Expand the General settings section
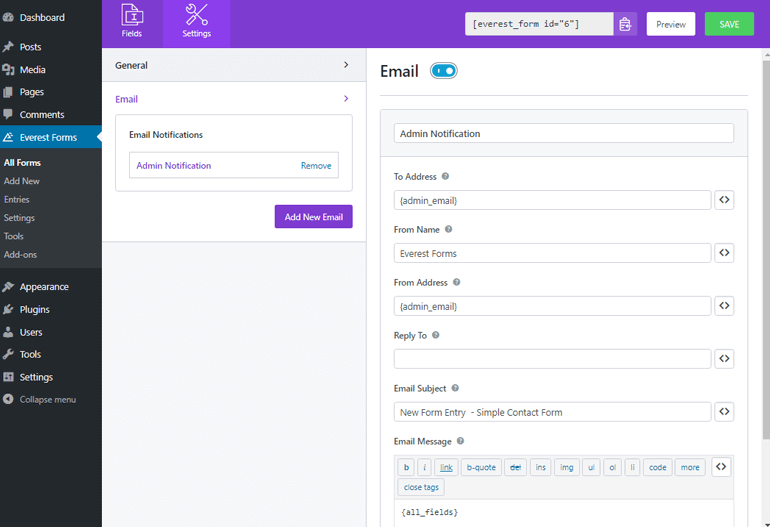Viewport: 770px width, 527px height. click(x=233, y=65)
